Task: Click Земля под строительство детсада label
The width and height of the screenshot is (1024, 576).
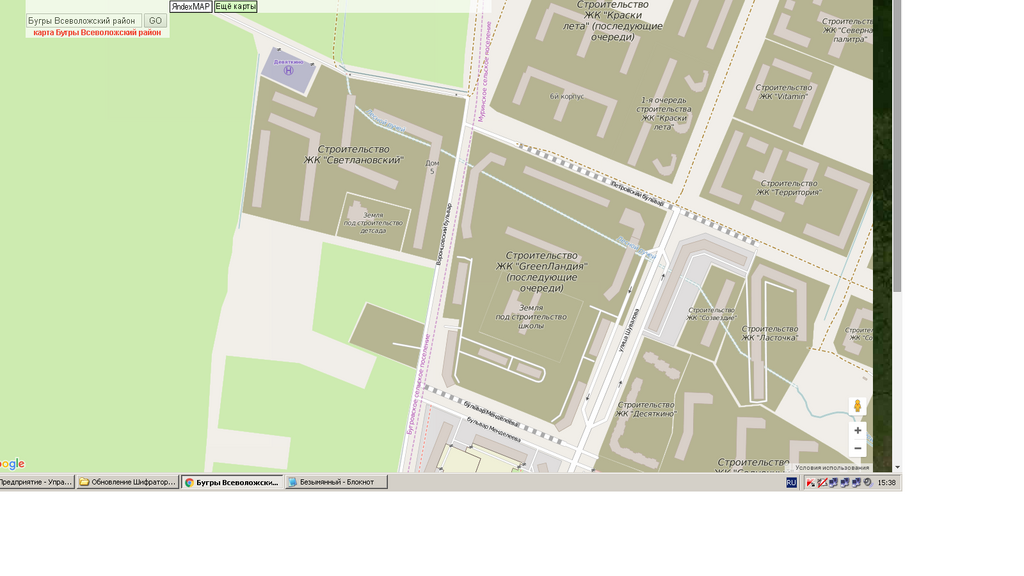Action: [373, 223]
